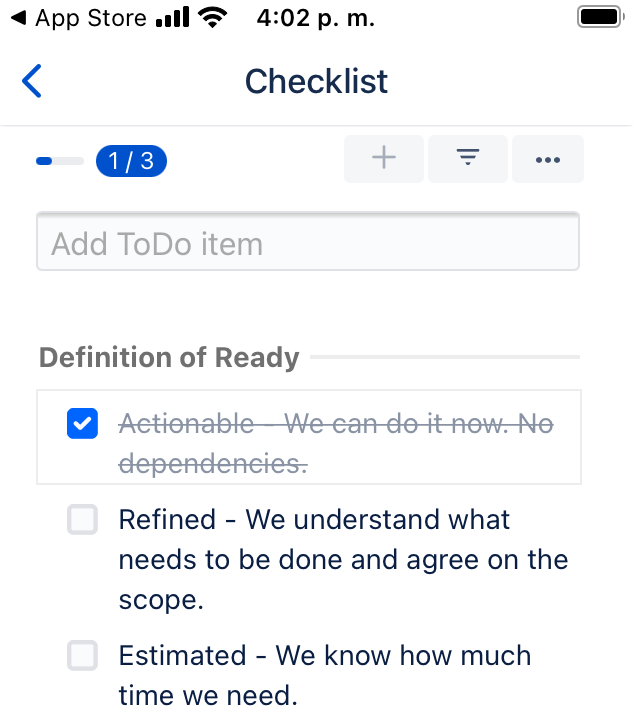Click the plus add item icon
The image size is (633, 724).
pos(384,159)
